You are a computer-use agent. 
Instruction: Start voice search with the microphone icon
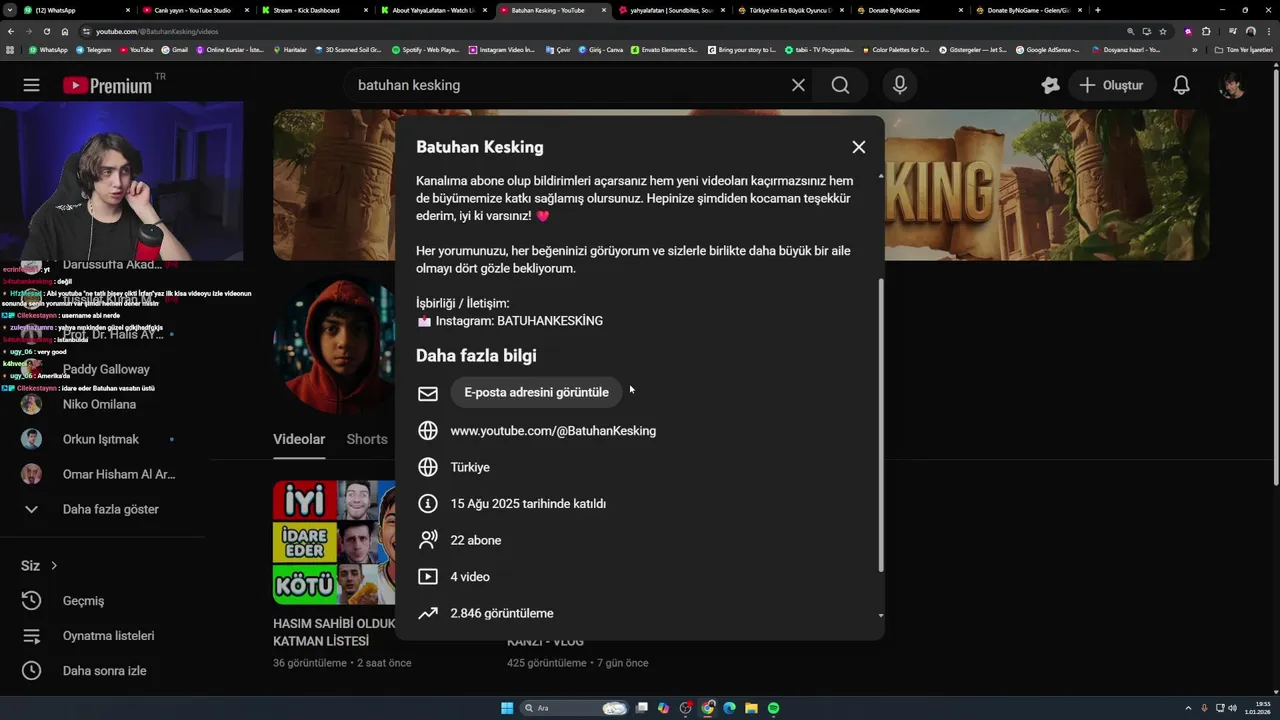tap(900, 85)
